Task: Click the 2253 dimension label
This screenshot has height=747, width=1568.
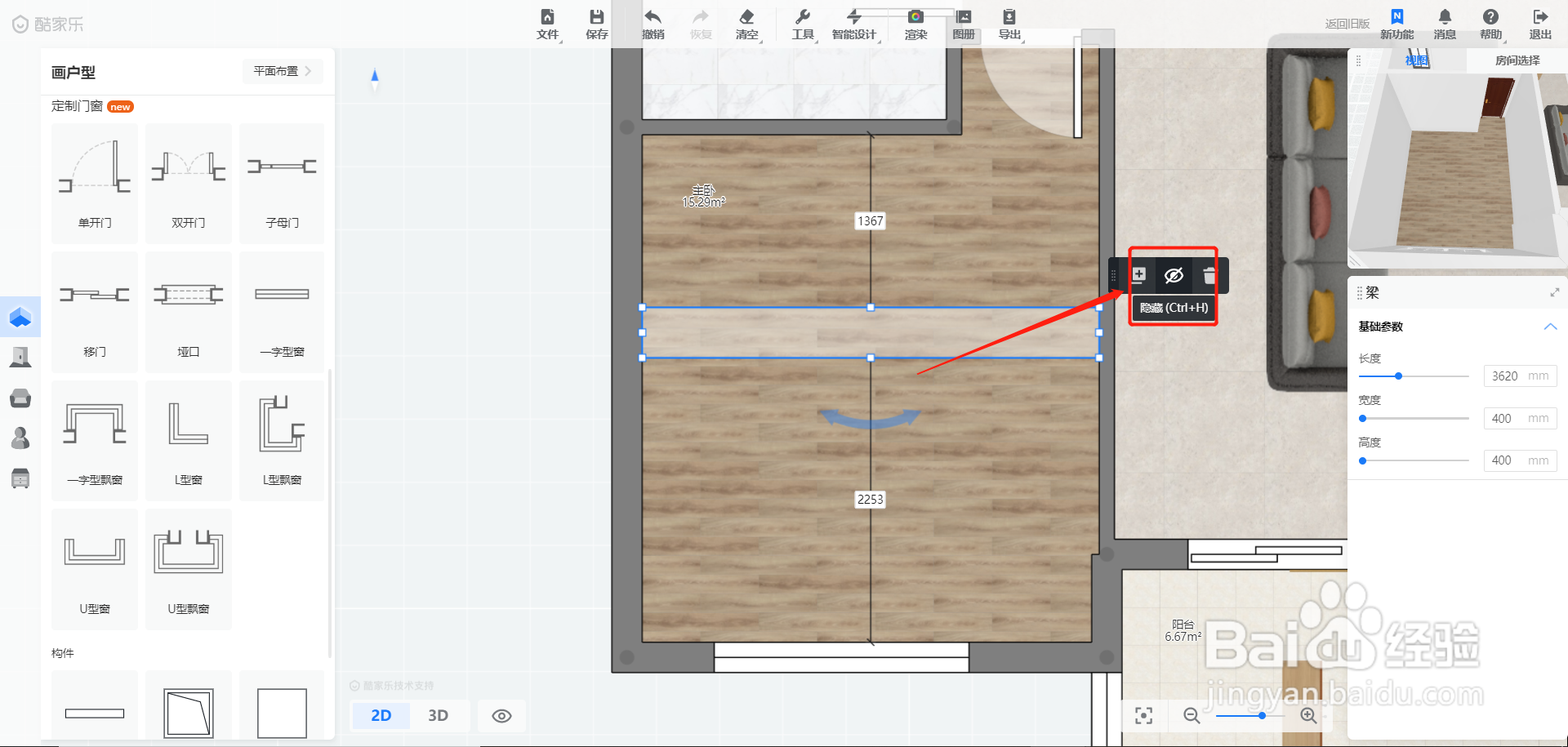Action: click(870, 500)
